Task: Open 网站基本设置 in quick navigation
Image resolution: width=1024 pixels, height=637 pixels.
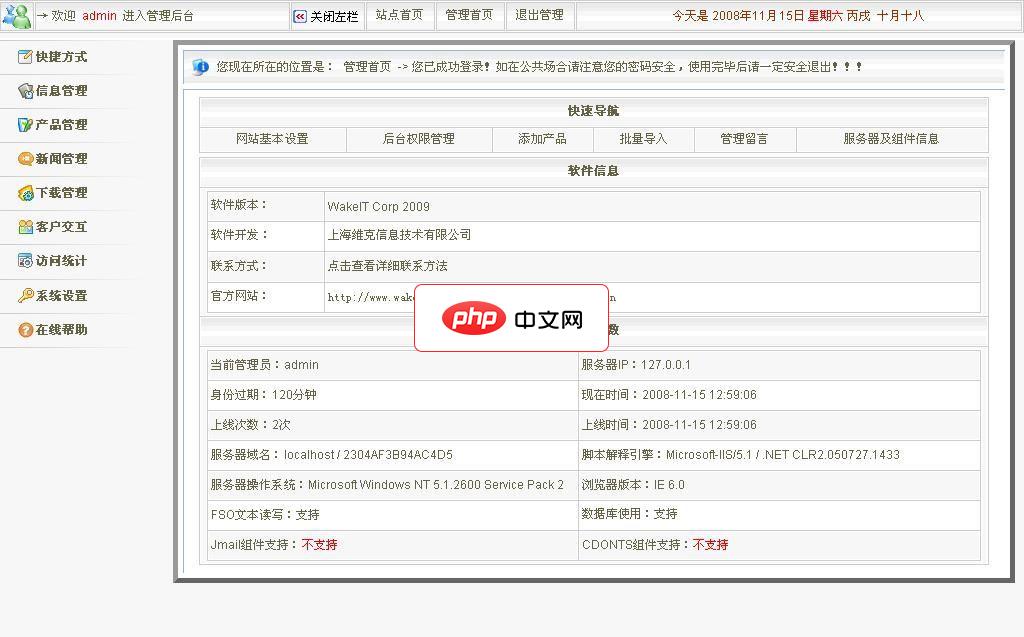Action: (x=272, y=140)
